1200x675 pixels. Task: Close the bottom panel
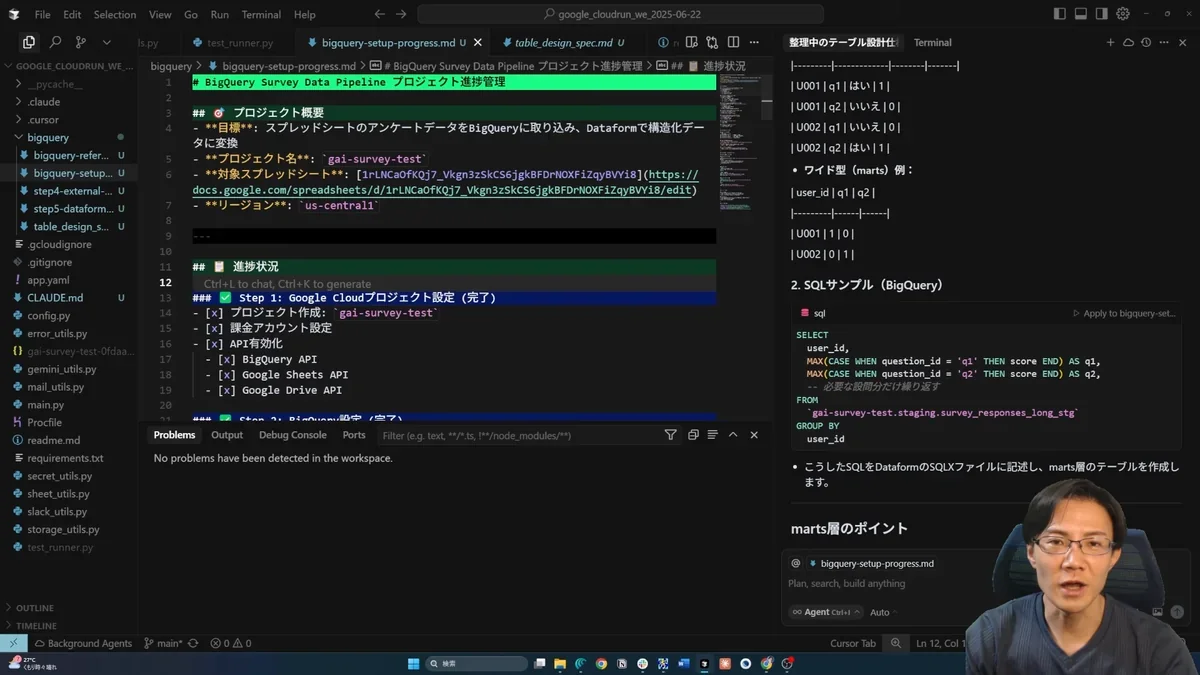(x=754, y=435)
